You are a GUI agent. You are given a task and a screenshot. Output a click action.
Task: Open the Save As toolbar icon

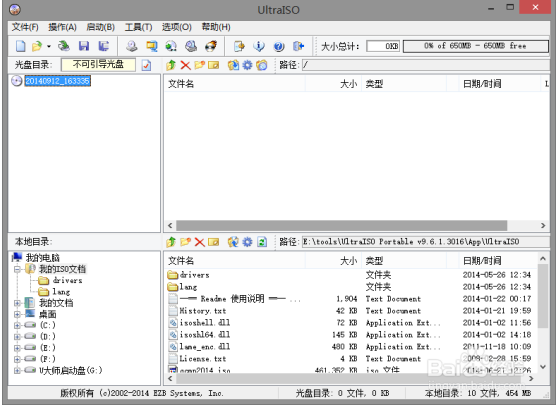tap(104, 46)
